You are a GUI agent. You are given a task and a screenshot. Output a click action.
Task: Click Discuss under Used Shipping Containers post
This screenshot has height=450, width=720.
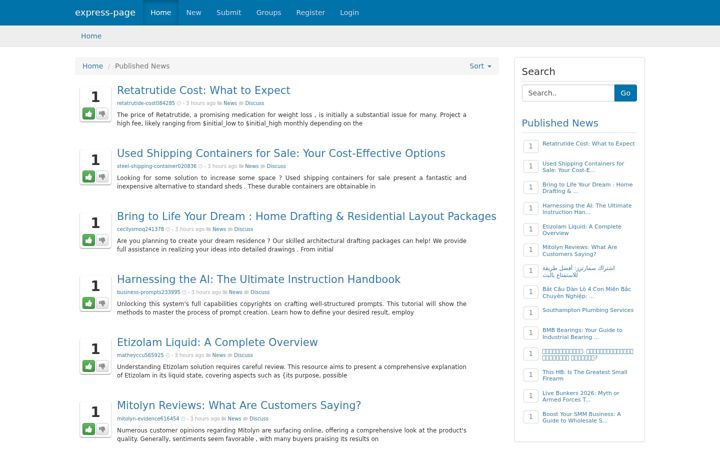coord(276,166)
